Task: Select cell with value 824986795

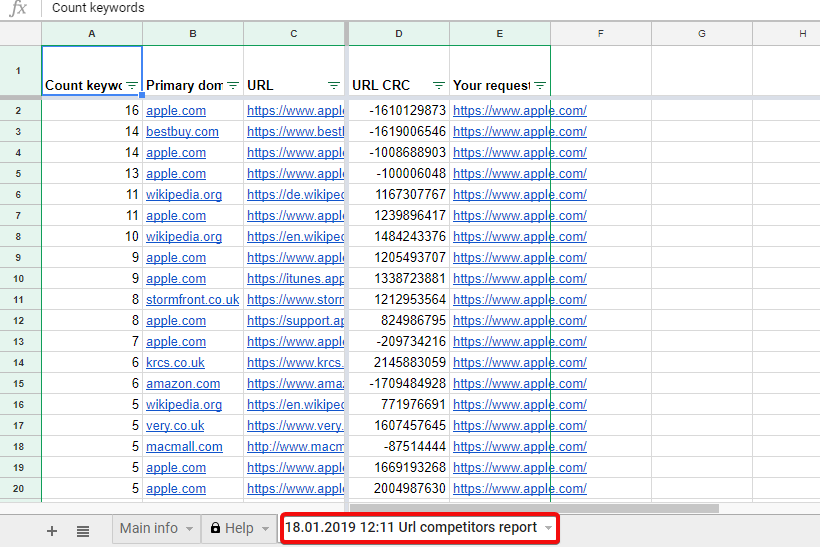Action: (399, 321)
